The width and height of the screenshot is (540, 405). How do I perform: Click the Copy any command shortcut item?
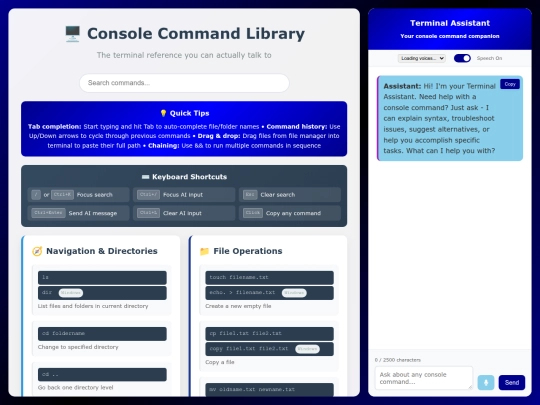pos(290,213)
